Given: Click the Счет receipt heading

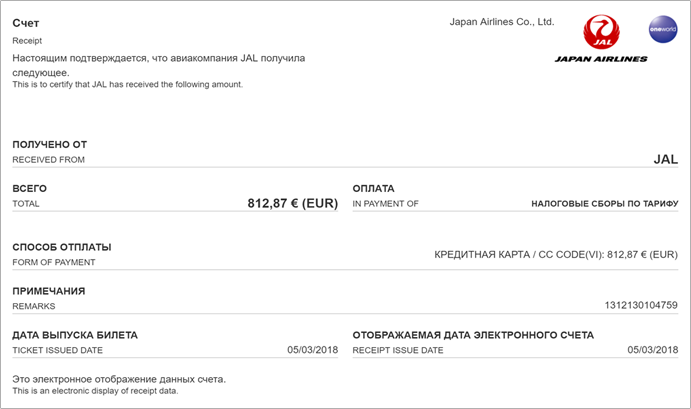Looking at the screenshot, I should point(27,22).
